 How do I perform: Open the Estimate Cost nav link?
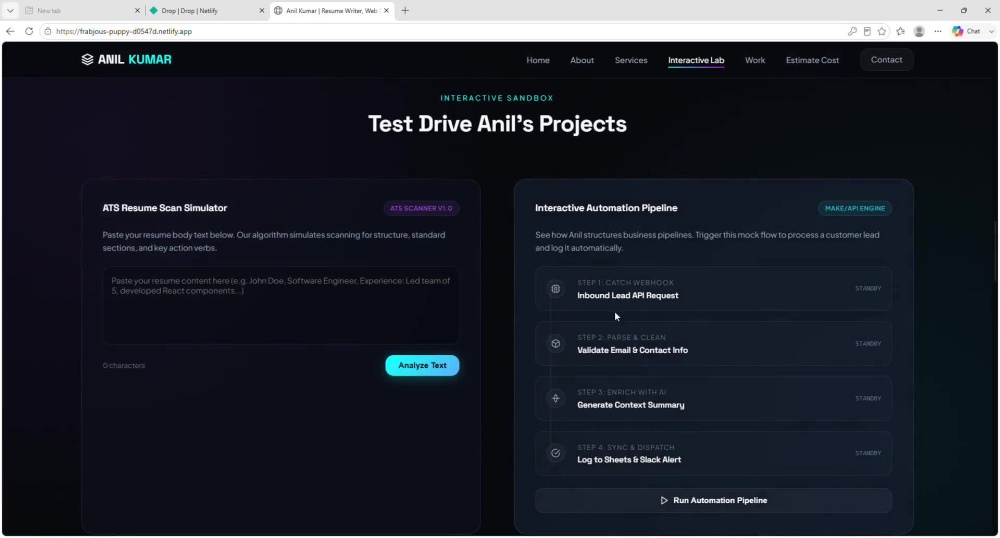click(x=812, y=60)
